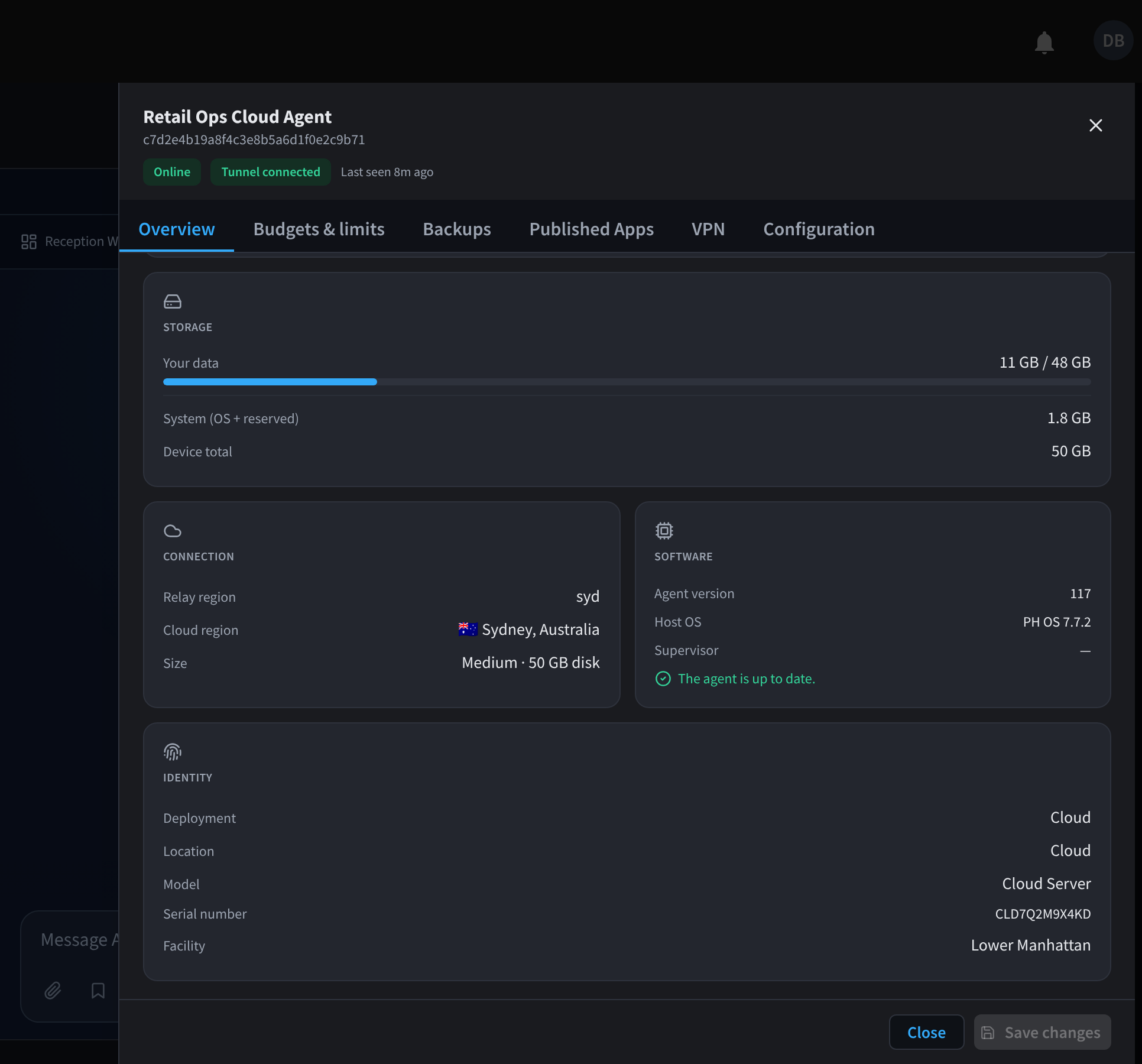Click the Device total "50 GB" value

[x=1070, y=451]
